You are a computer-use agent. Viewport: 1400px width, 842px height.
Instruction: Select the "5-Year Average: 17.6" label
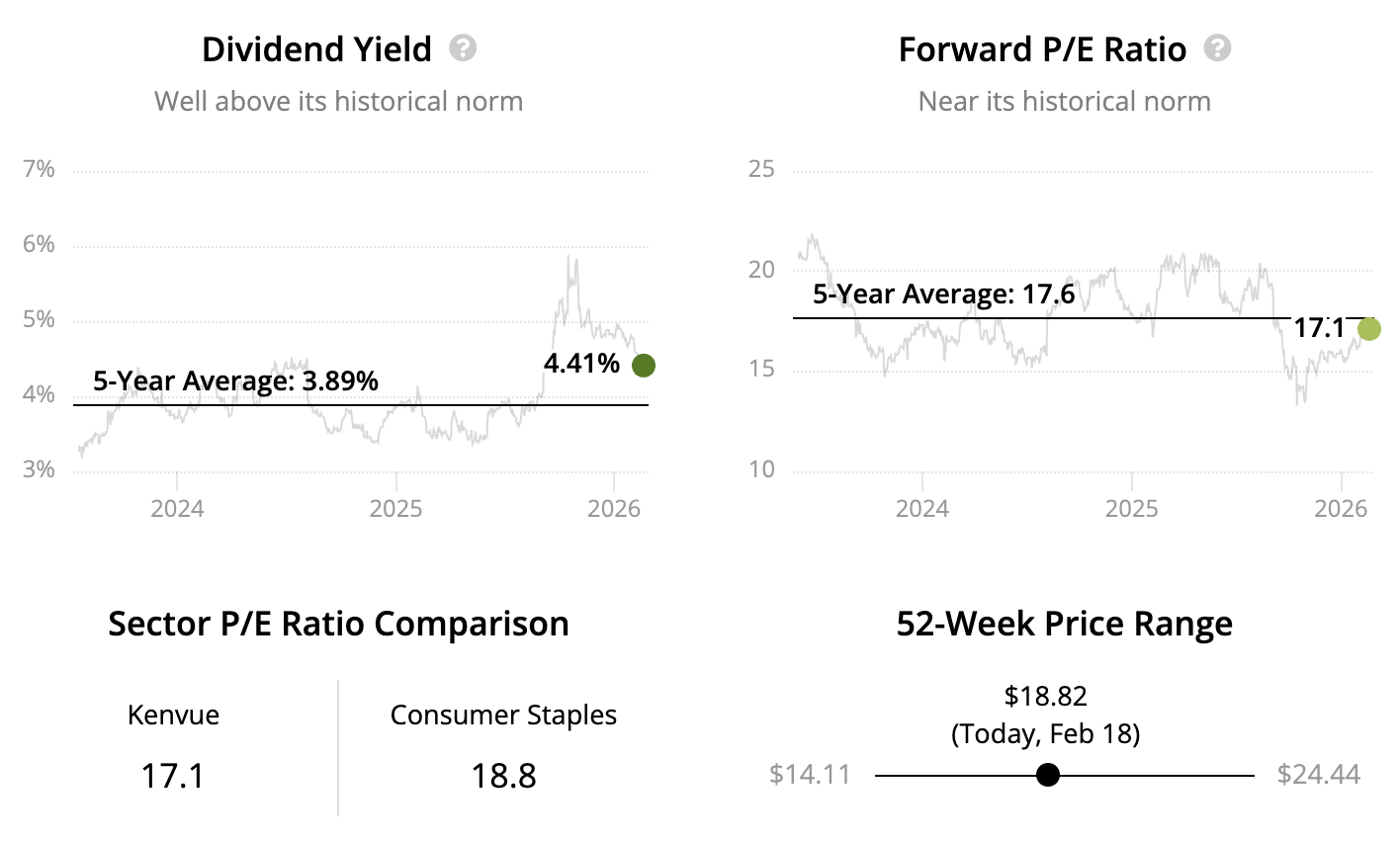[x=943, y=295]
